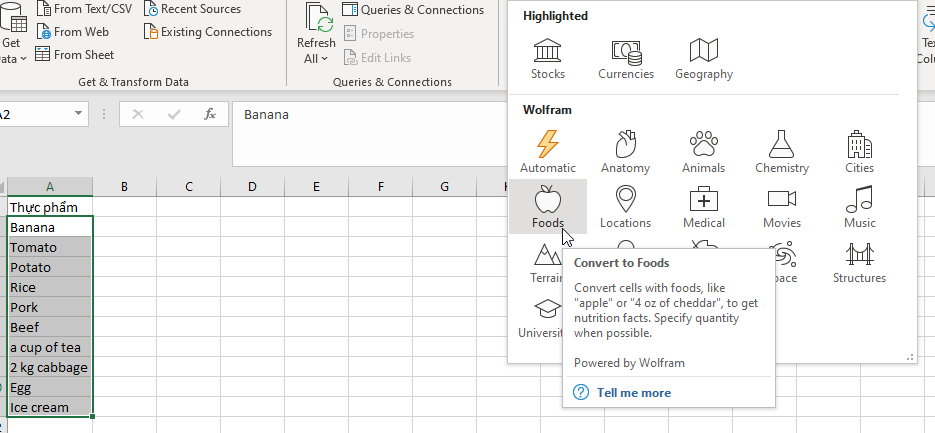This screenshot has height=433, width=935.
Task: Click the Ice cream cell
Action: 50,408
